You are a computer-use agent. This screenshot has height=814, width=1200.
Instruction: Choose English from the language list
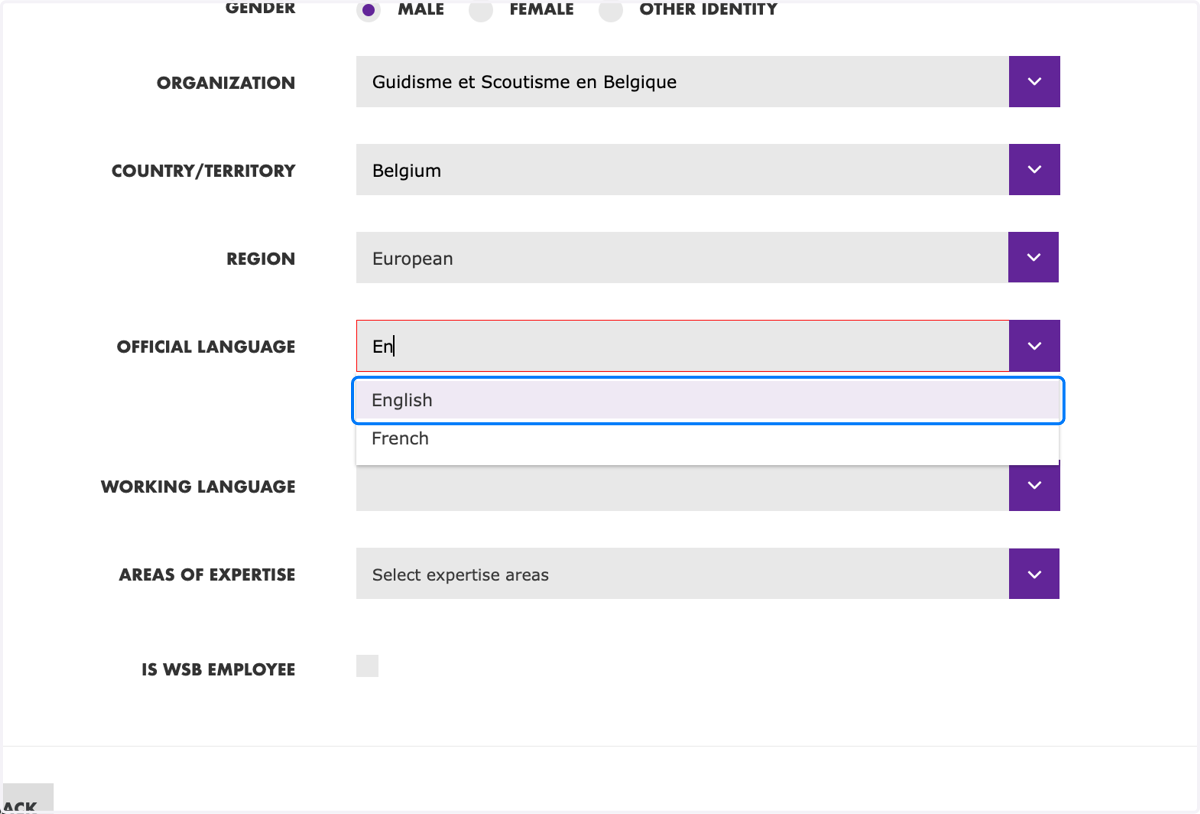pyautogui.click(x=708, y=400)
